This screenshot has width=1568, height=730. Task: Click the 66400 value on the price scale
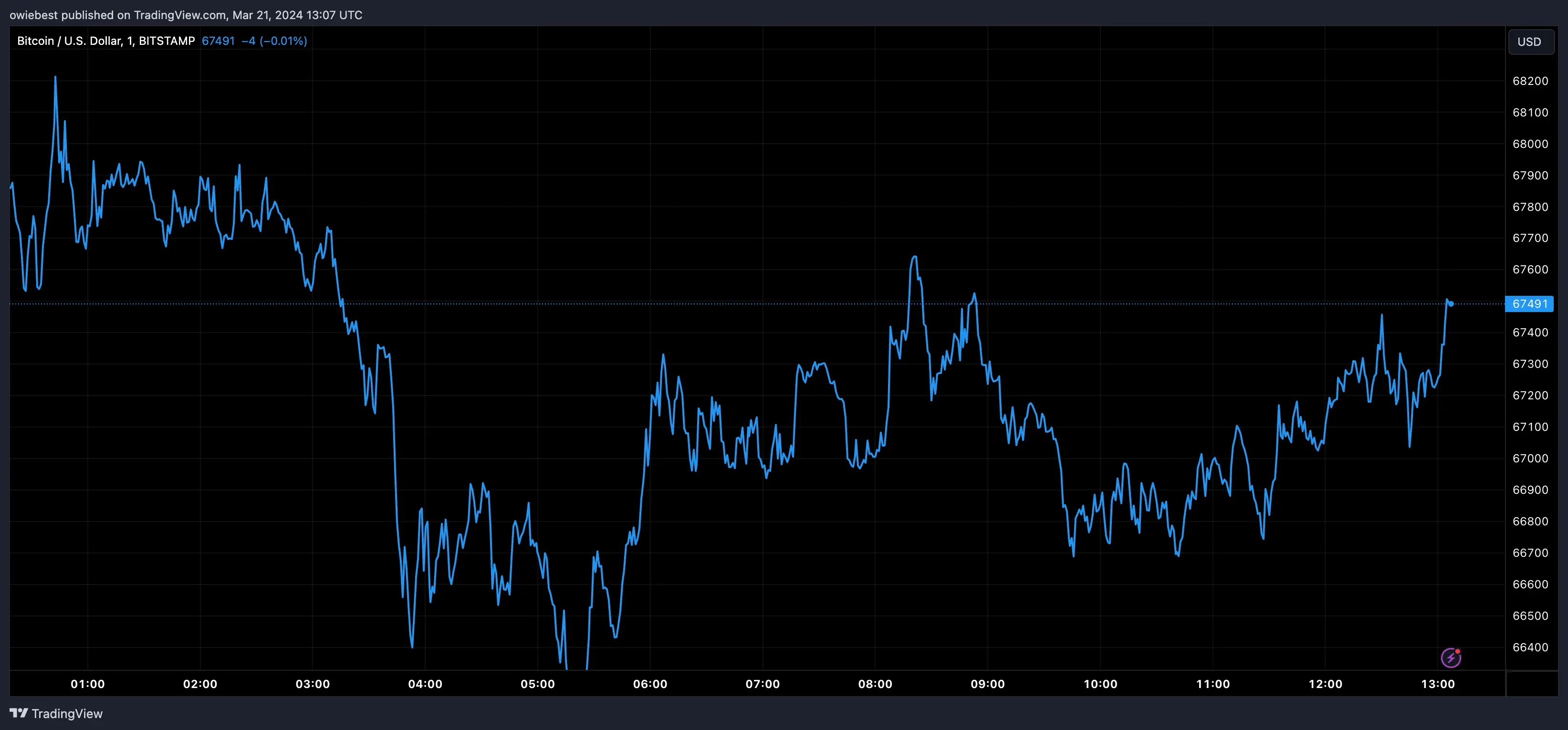point(1530,648)
